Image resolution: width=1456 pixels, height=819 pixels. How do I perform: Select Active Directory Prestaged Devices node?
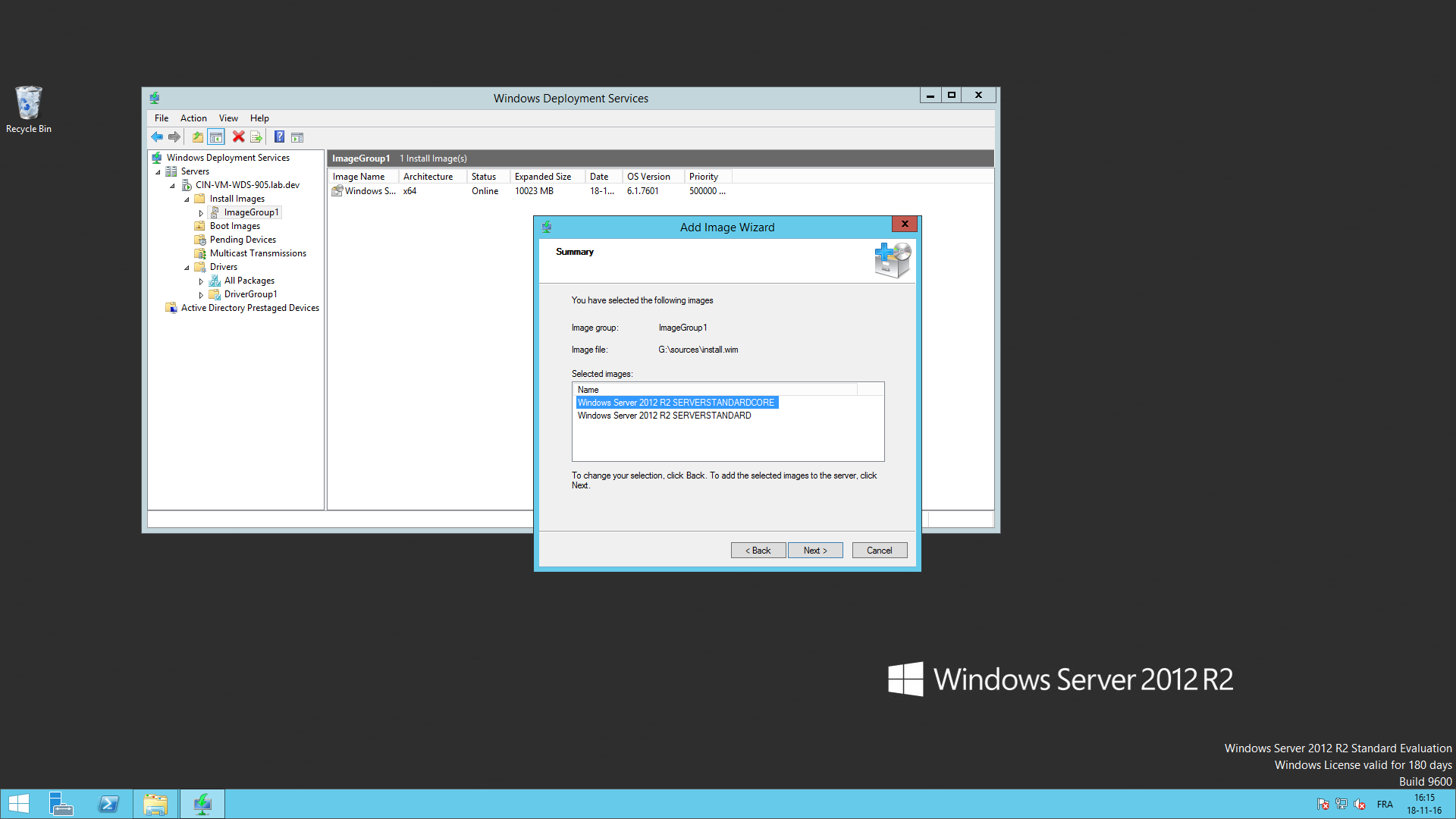tap(249, 308)
